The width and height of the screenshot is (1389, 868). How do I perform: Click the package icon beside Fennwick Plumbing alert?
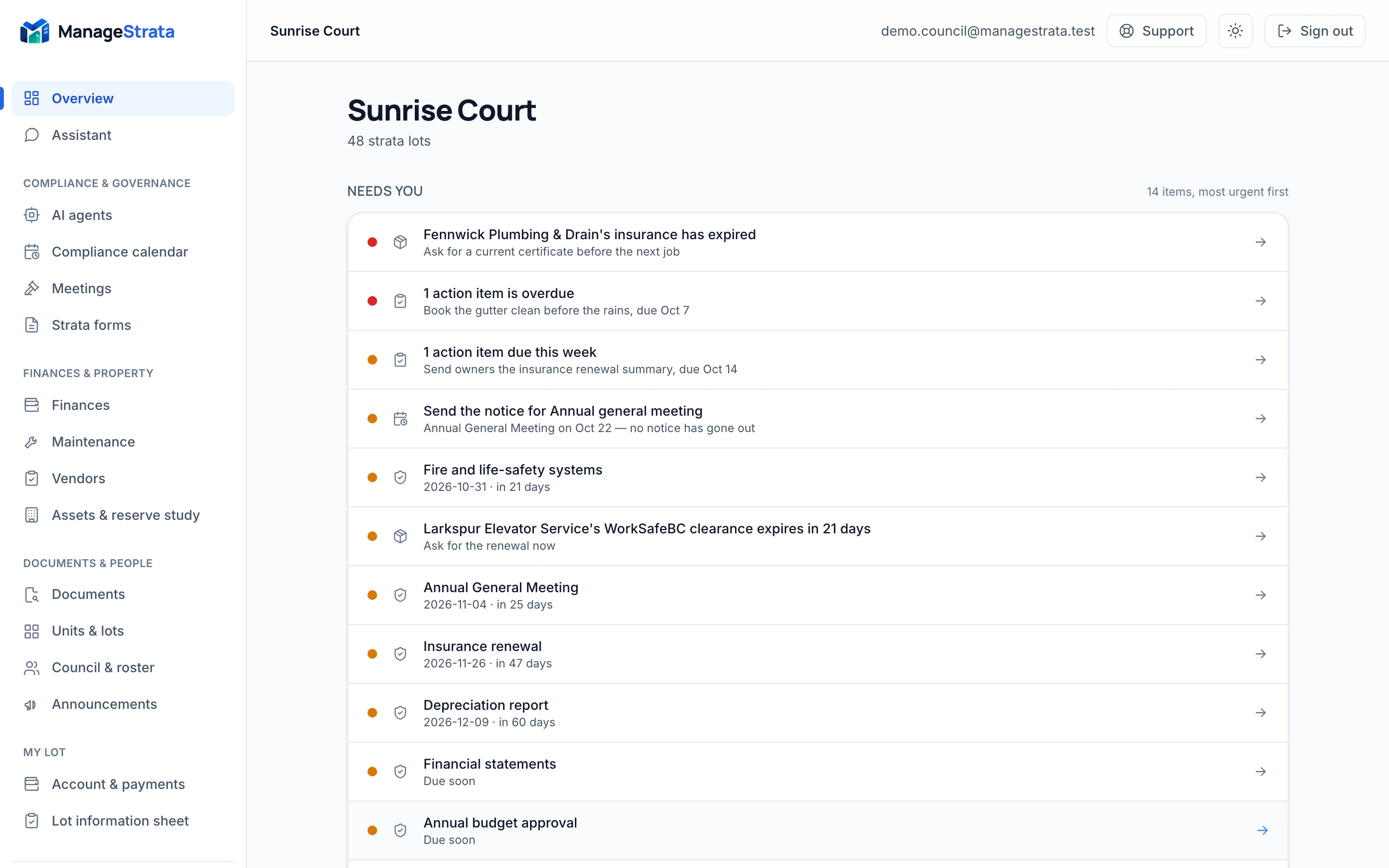coord(400,242)
